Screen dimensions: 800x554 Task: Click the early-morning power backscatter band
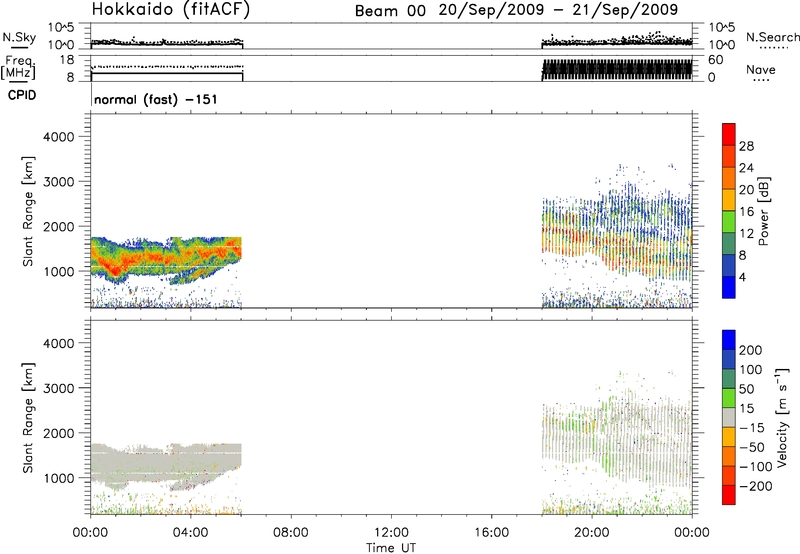[x=166, y=258]
